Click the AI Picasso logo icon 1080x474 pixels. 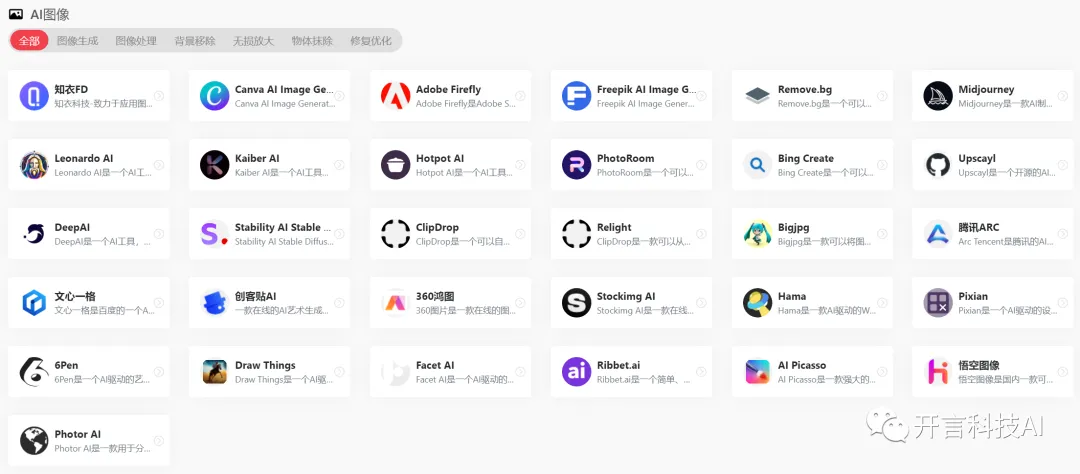[758, 371]
